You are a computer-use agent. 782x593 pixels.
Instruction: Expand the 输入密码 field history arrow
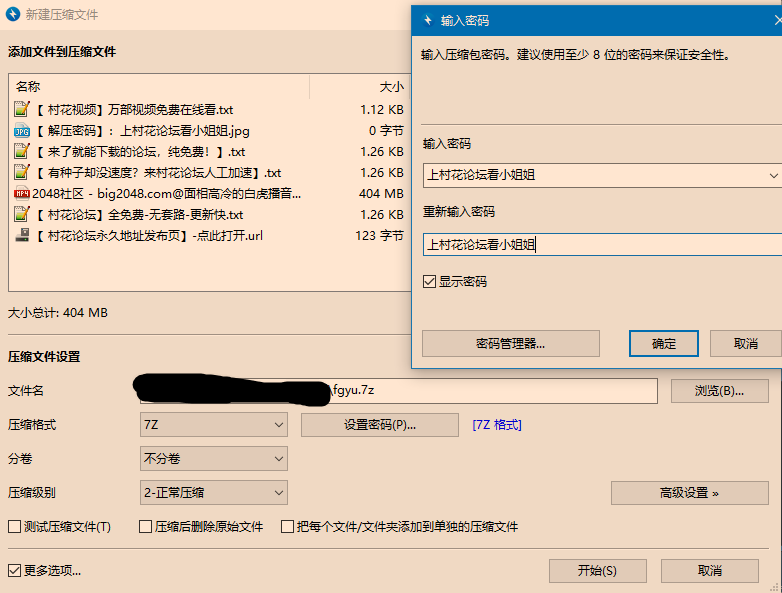pyautogui.click(x=773, y=176)
